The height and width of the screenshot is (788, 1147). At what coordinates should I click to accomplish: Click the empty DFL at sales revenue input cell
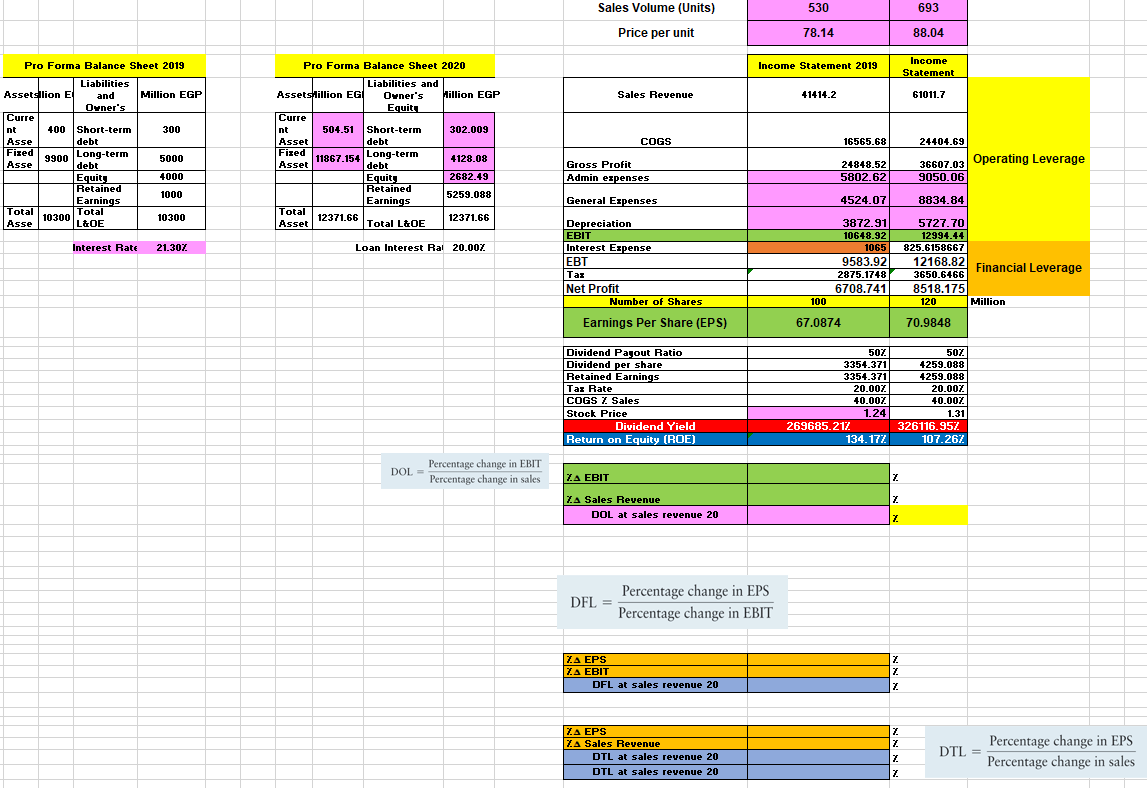click(x=819, y=685)
